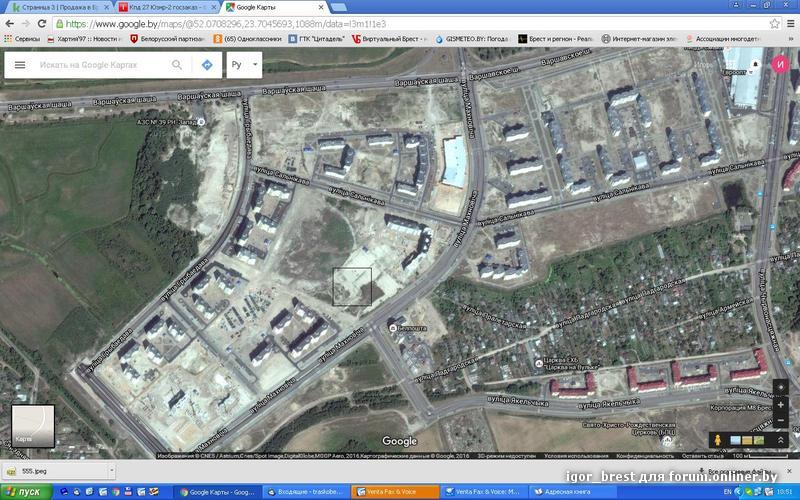Open the "Белорусский партизан" bookmark
Screen dimensions: 800x500
167,39
